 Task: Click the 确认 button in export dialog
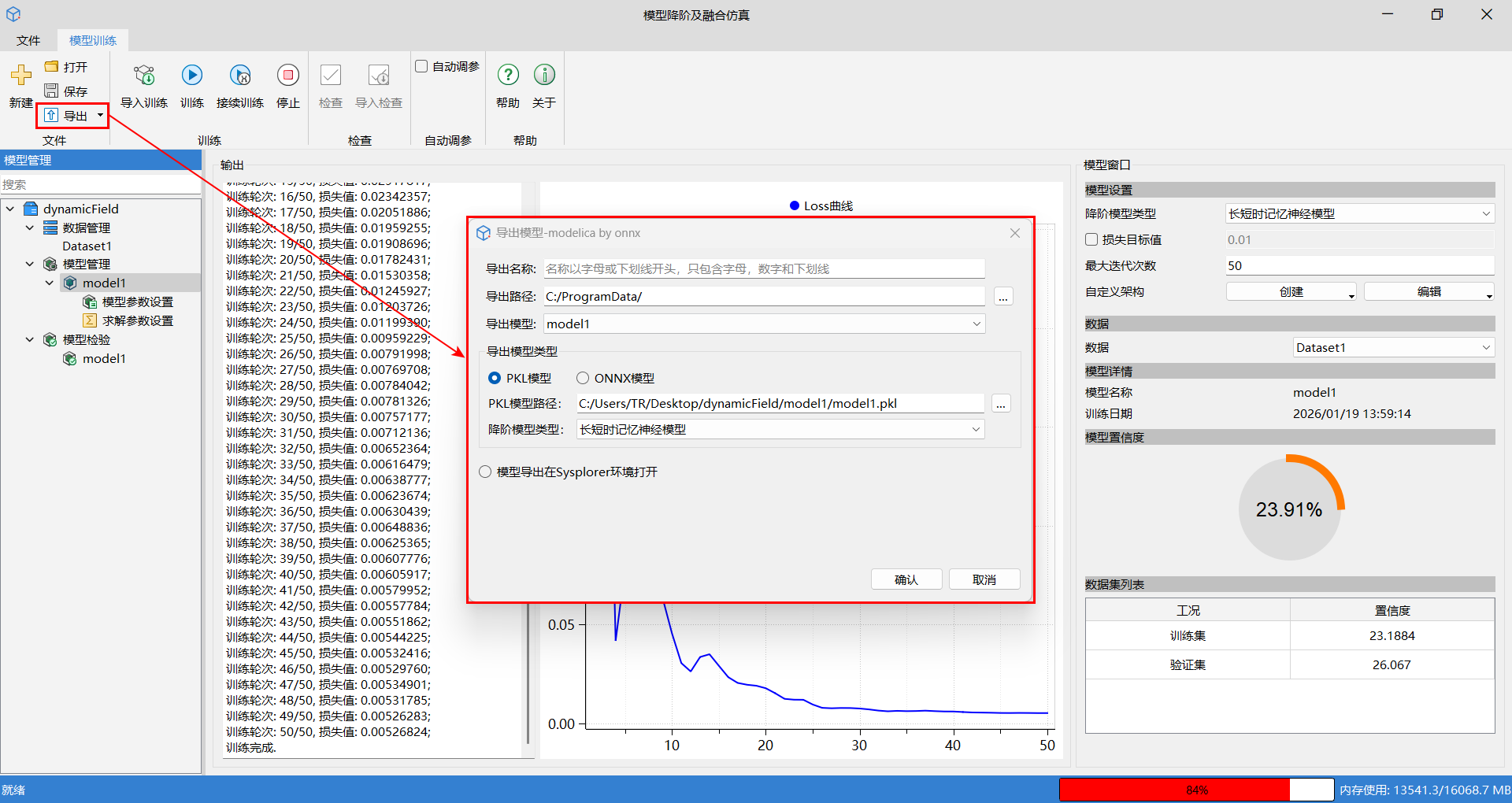point(906,580)
